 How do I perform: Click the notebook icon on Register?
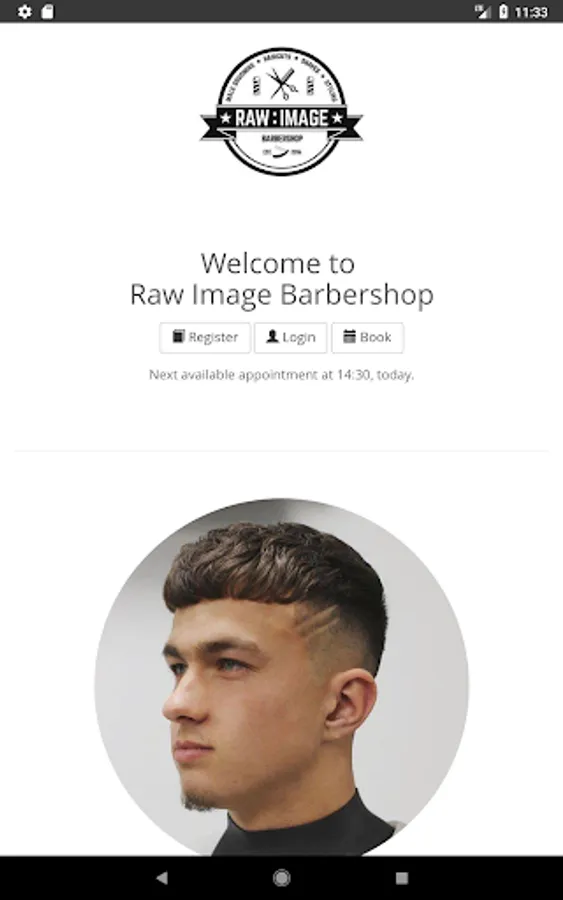pyautogui.click(x=178, y=336)
